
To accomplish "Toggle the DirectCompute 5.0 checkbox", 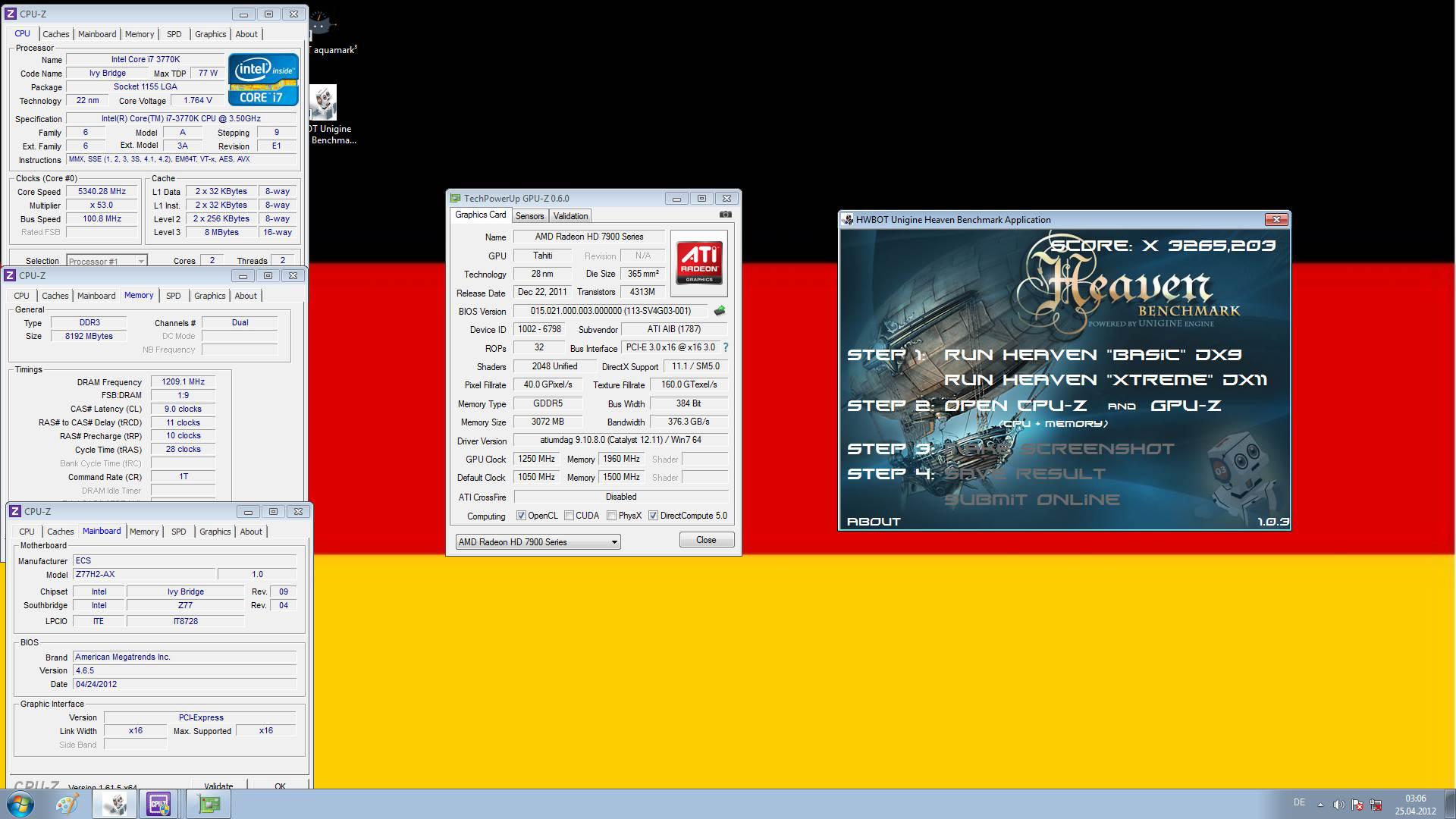I will pyautogui.click(x=653, y=516).
